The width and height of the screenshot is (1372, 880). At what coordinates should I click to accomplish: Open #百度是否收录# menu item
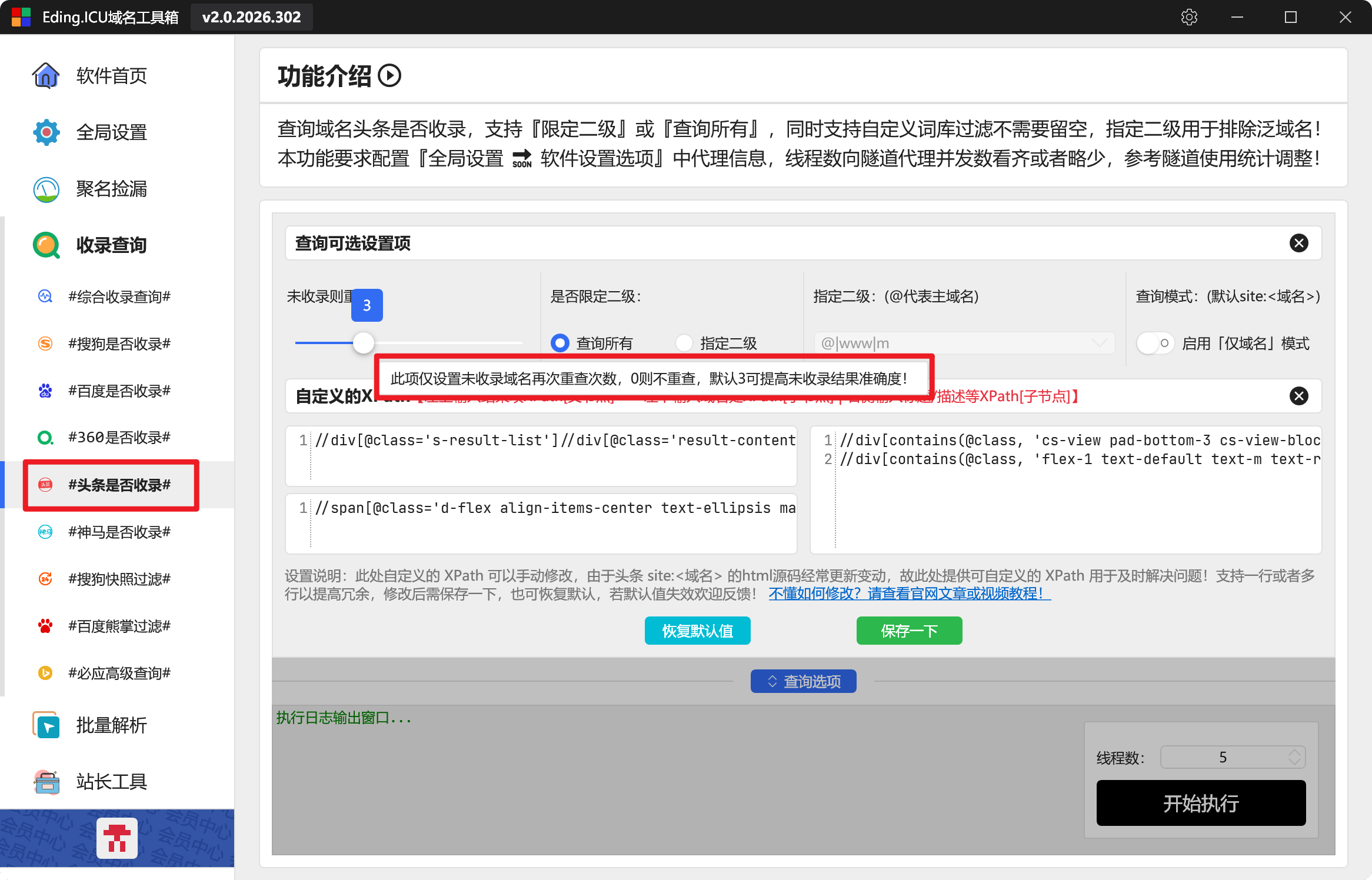coord(119,391)
